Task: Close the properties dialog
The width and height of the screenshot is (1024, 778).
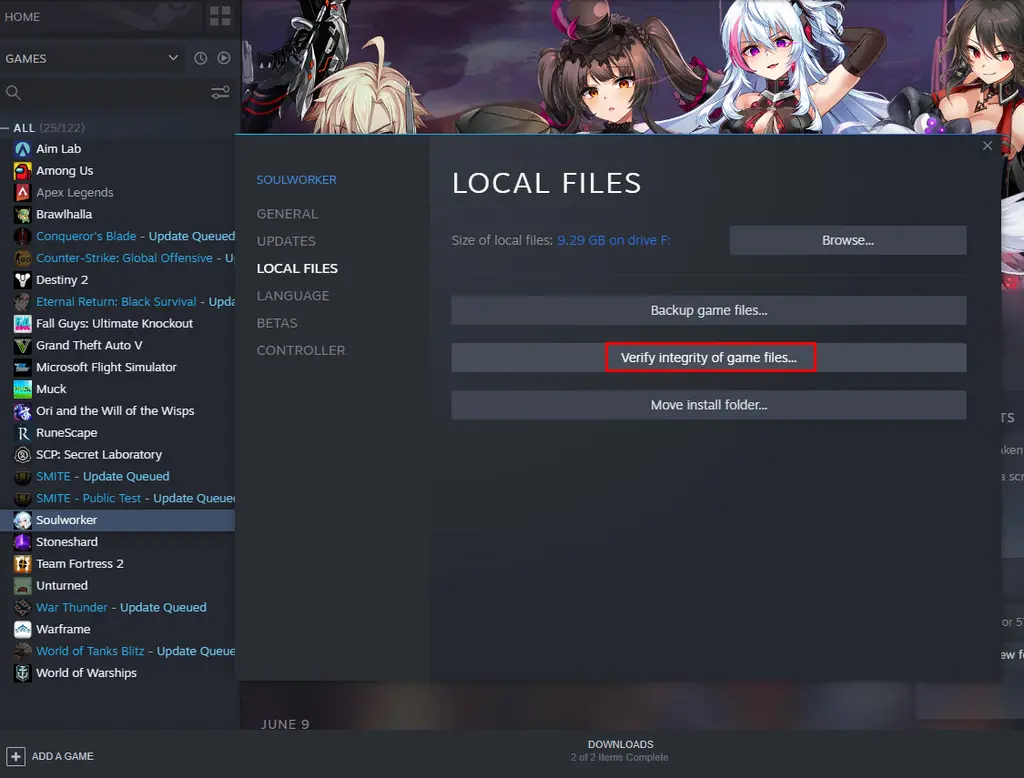Action: 987,146
